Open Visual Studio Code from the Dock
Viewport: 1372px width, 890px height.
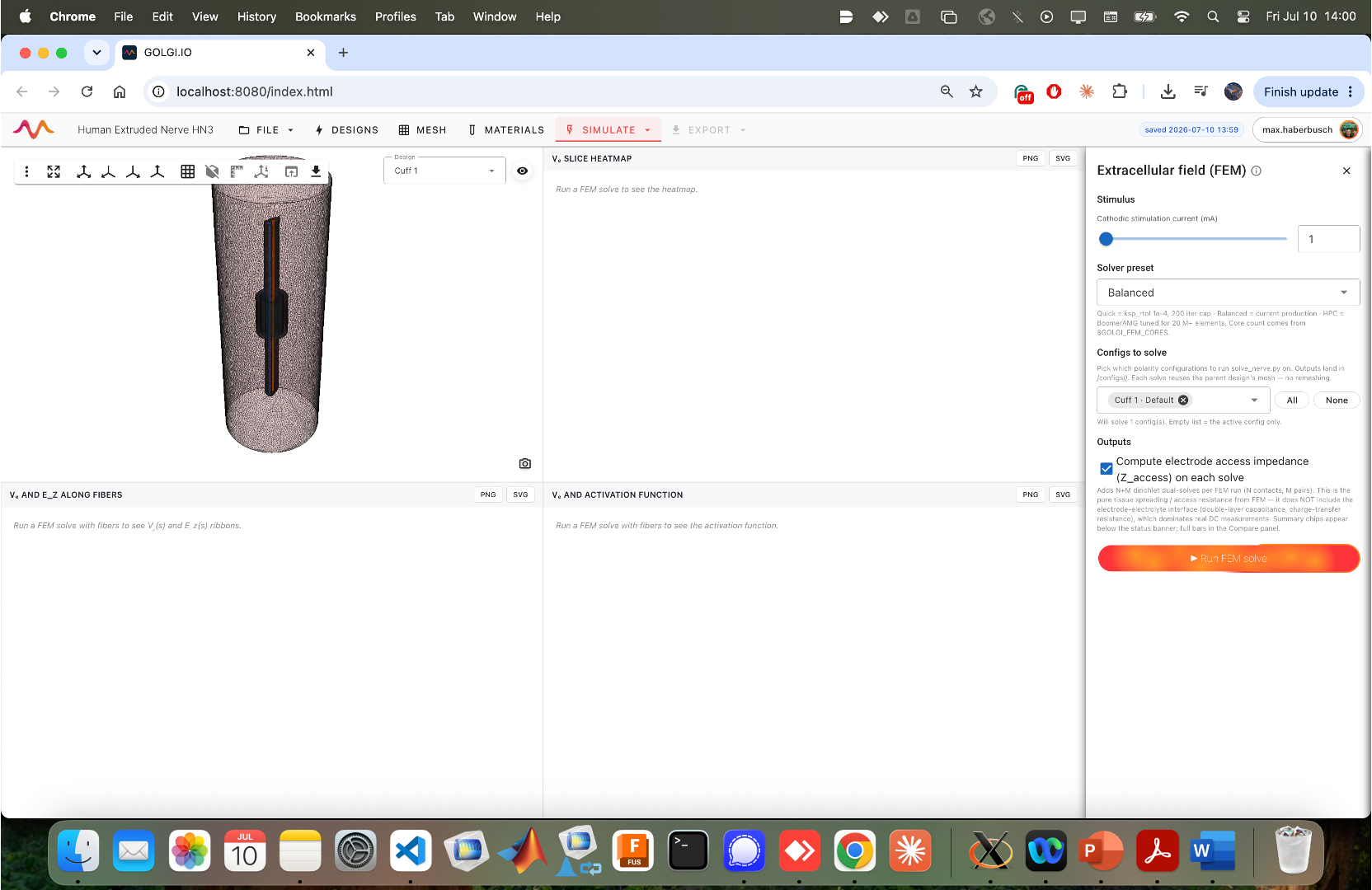tap(411, 850)
